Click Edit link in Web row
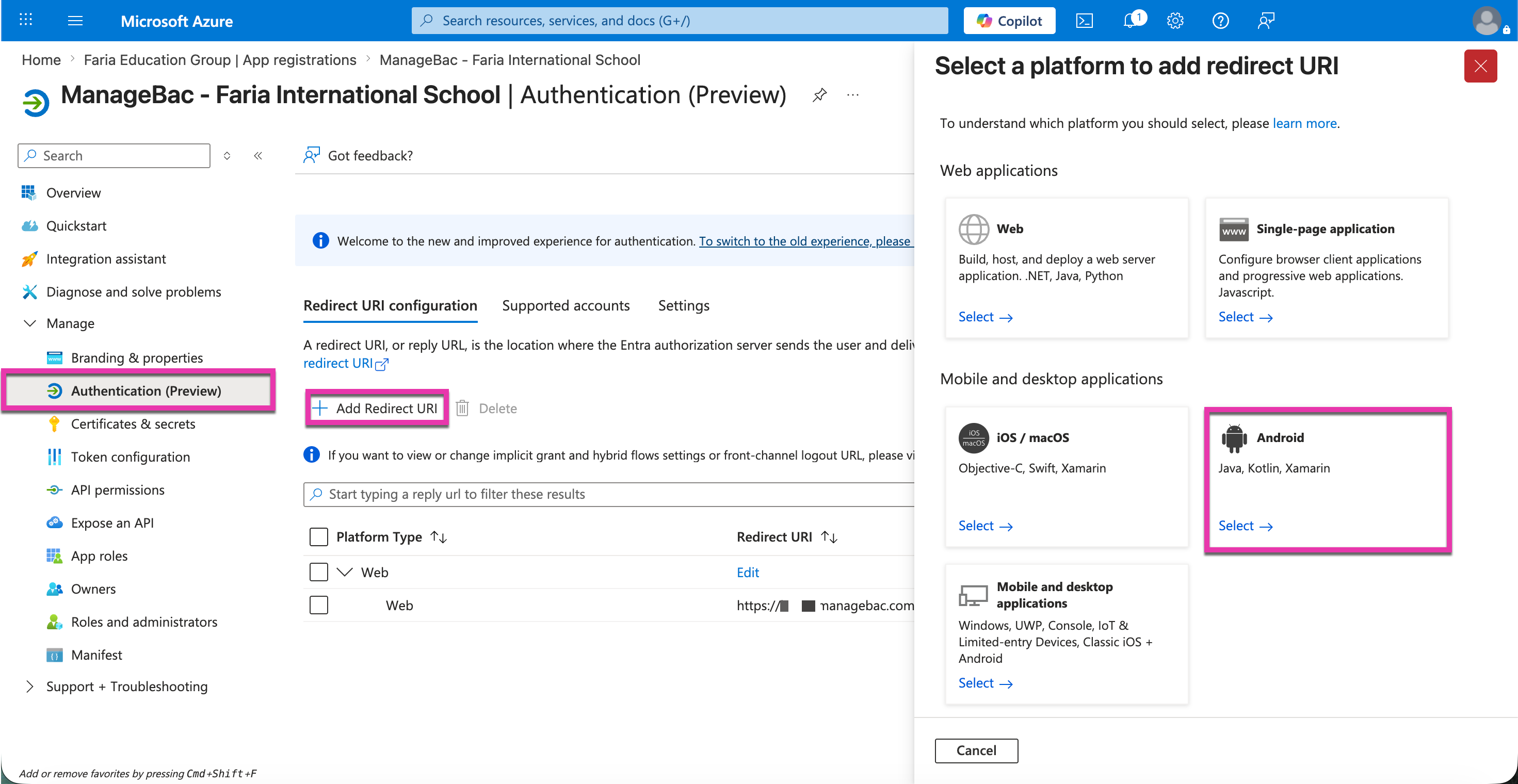The height and width of the screenshot is (784, 1518). pos(747,572)
